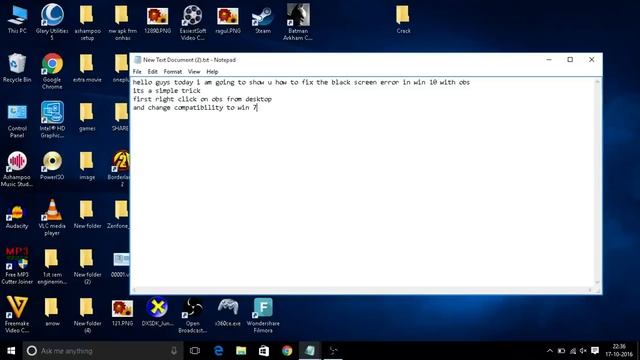Open the games folder

click(87, 117)
